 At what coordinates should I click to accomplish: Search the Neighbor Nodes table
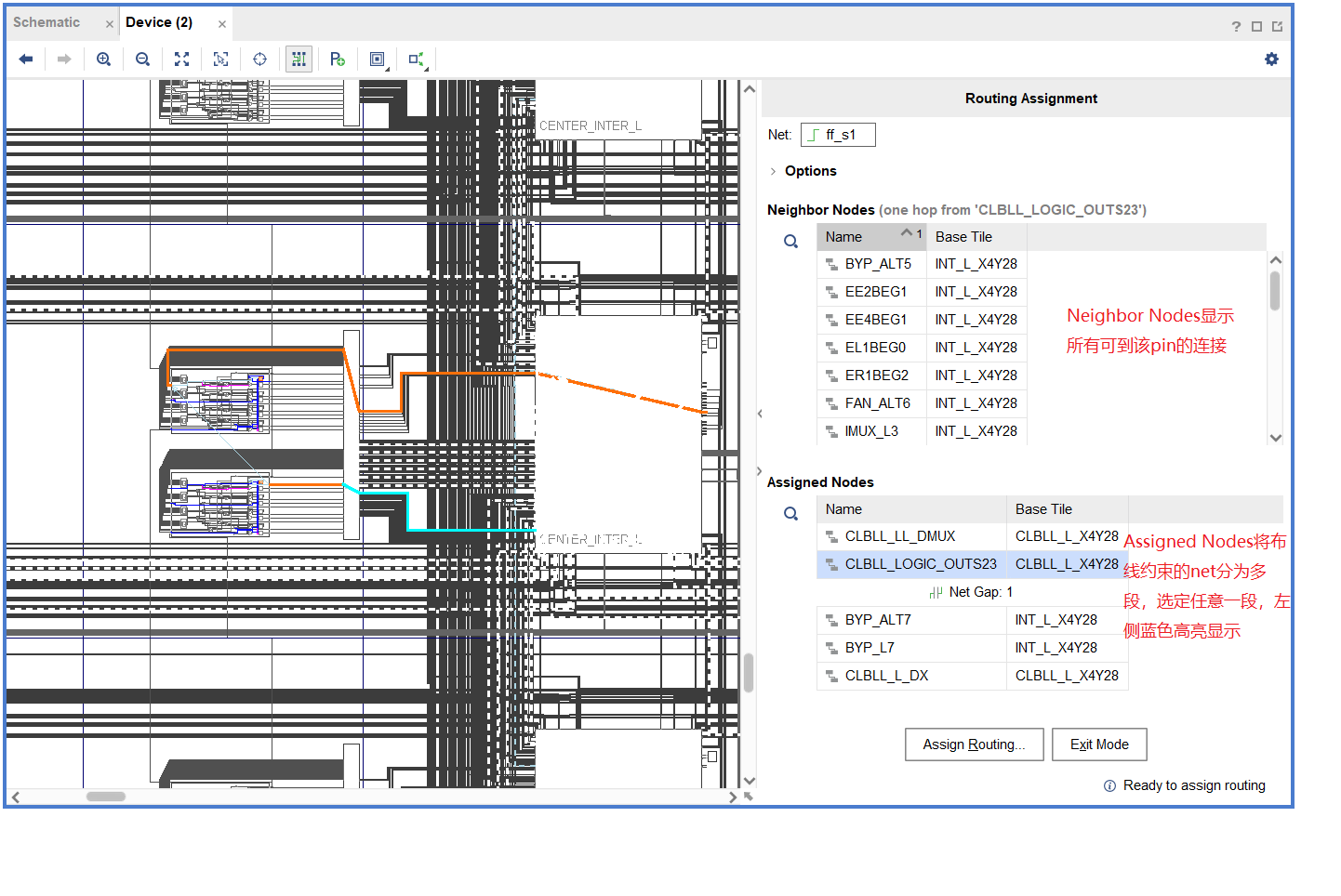point(790,242)
